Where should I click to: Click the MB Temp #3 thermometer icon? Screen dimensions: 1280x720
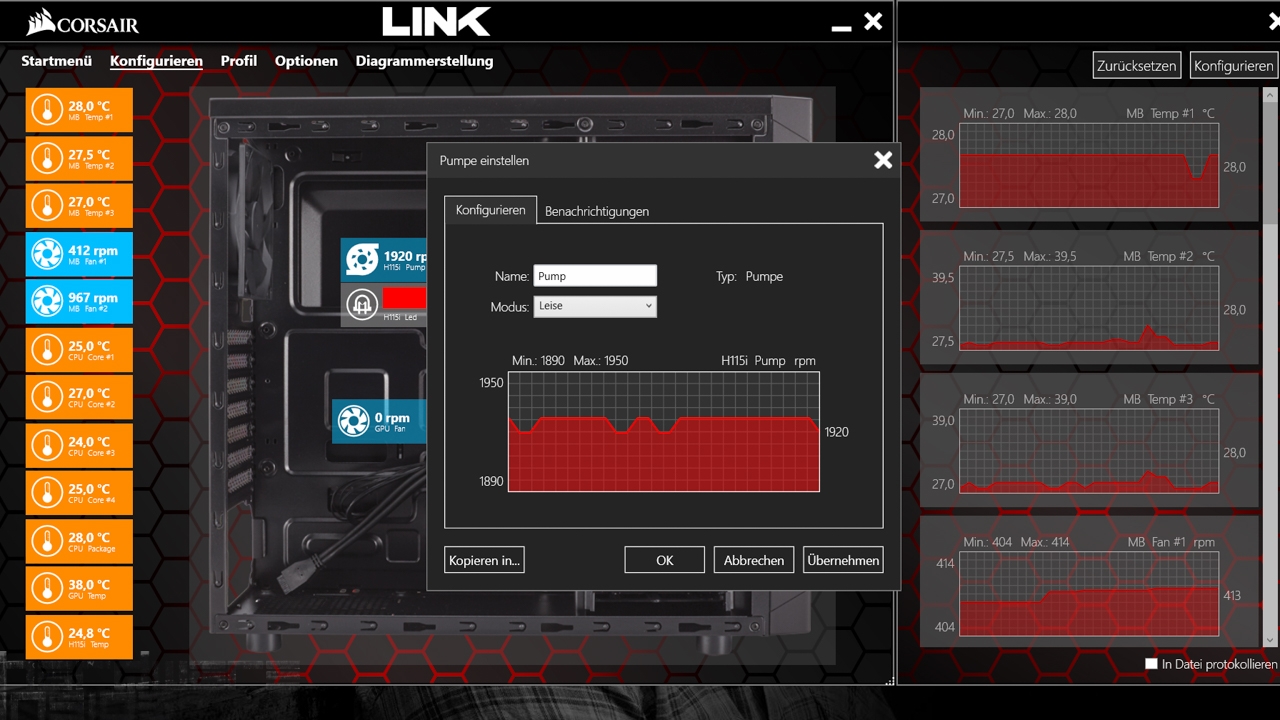coord(47,206)
